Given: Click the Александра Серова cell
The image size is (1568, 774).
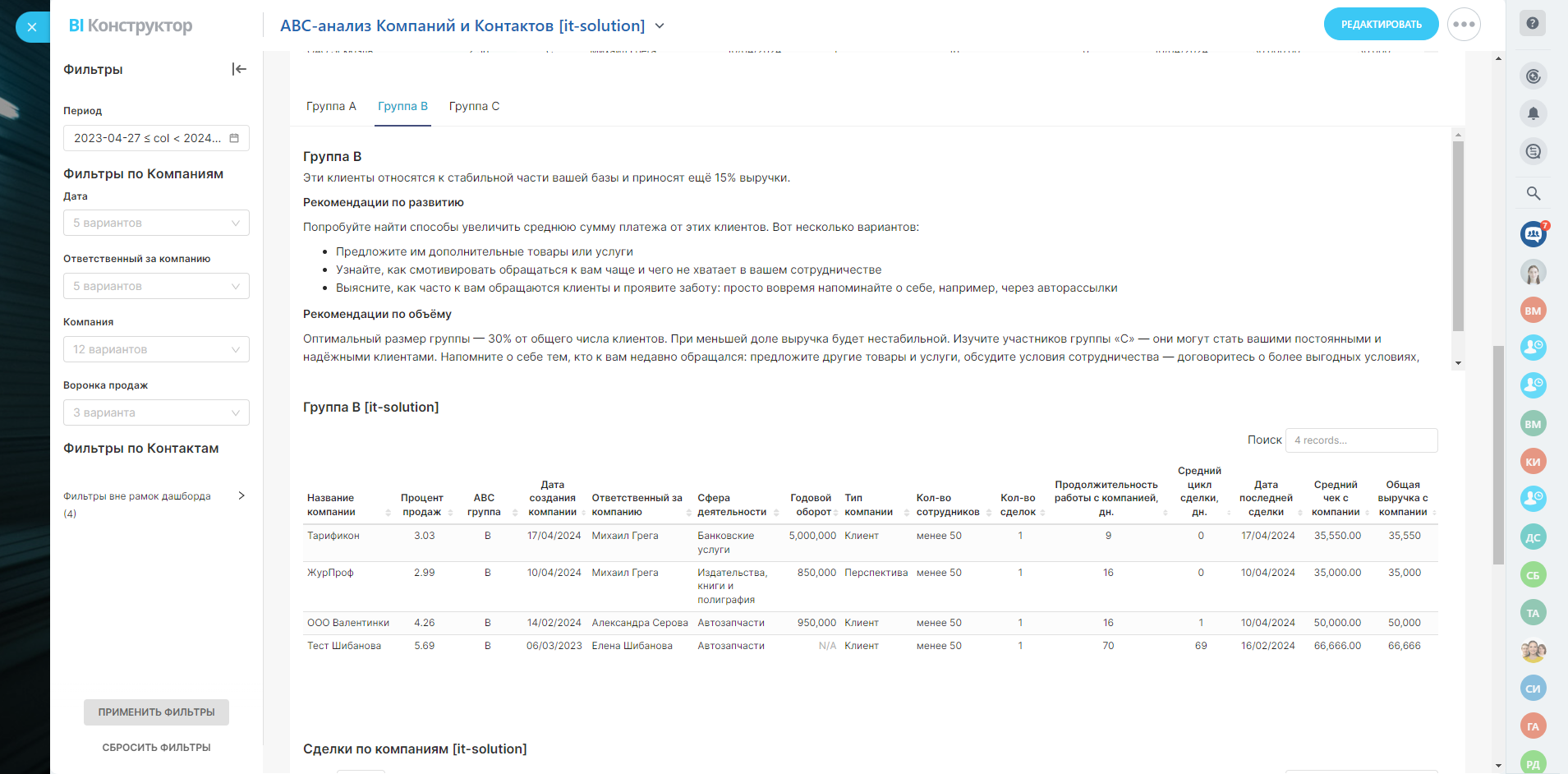Looking at the screenshot, I should coord(640,623).
